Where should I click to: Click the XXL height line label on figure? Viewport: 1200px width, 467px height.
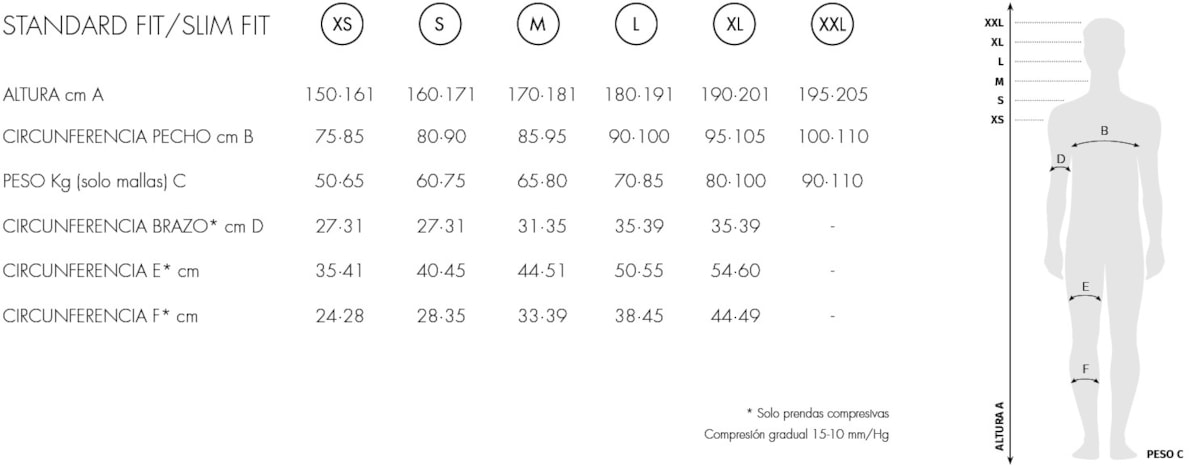click(x=994, y=22)
